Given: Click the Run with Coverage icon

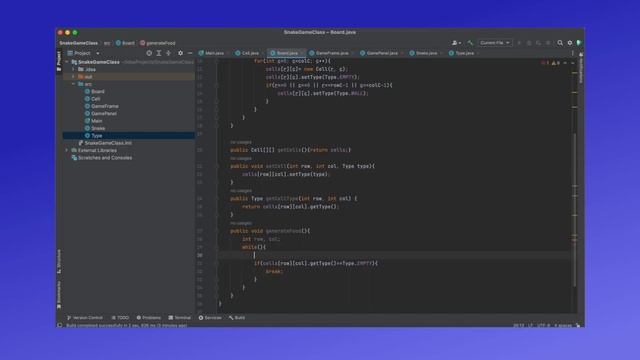Looking at the screenshot, I should pos(538,43).
